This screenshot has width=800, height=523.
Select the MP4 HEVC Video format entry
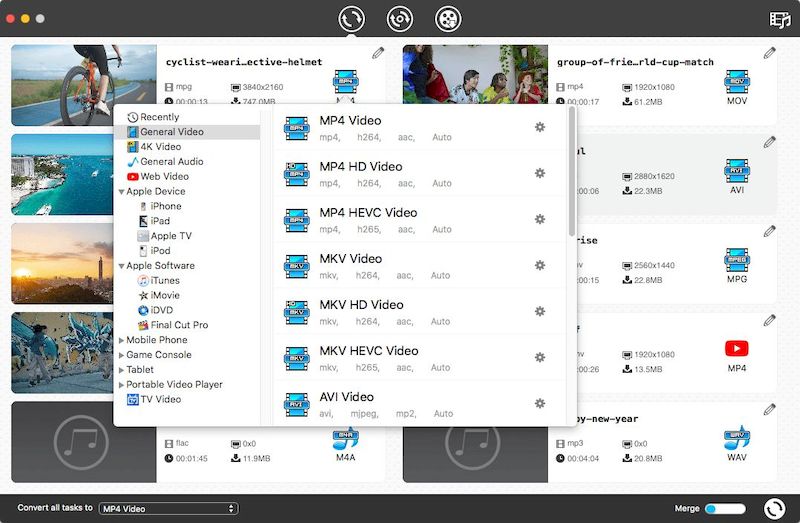pyautogui.click(x=419, y=219)
